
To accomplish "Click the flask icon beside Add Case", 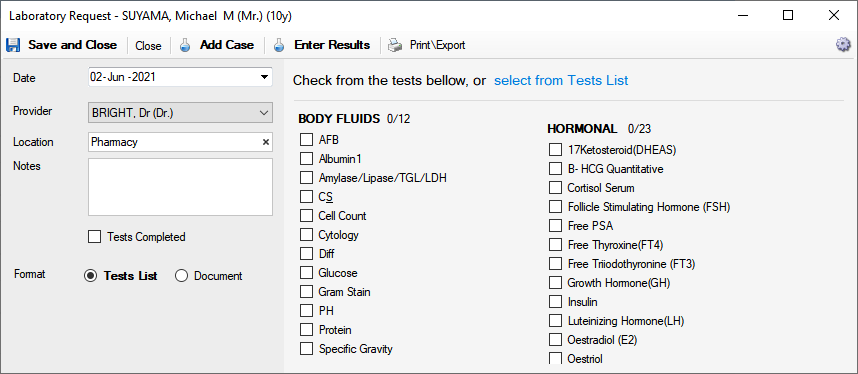I will pyautogui.click(x=185, y=45).
